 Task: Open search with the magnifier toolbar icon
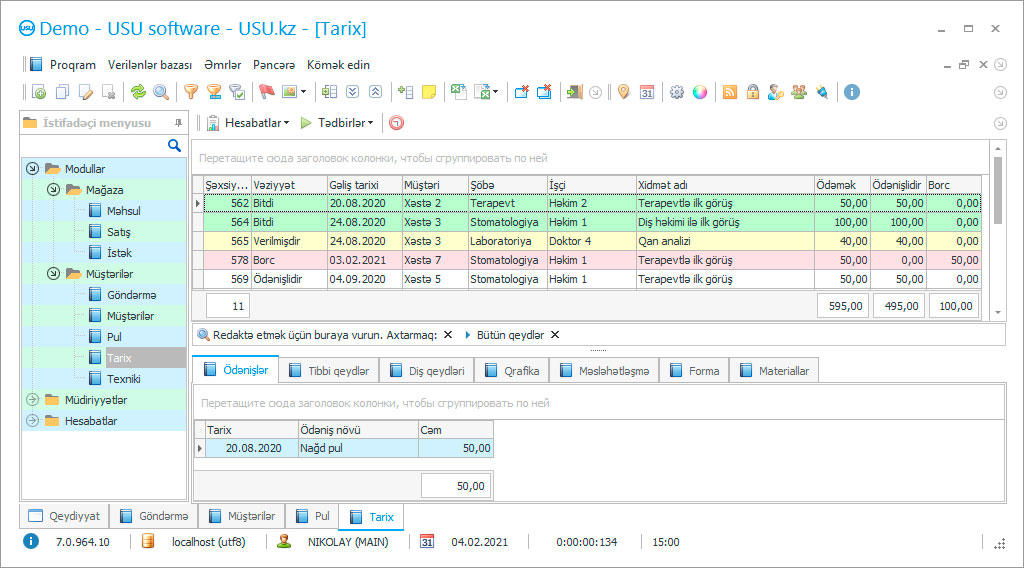pos(161,92)
